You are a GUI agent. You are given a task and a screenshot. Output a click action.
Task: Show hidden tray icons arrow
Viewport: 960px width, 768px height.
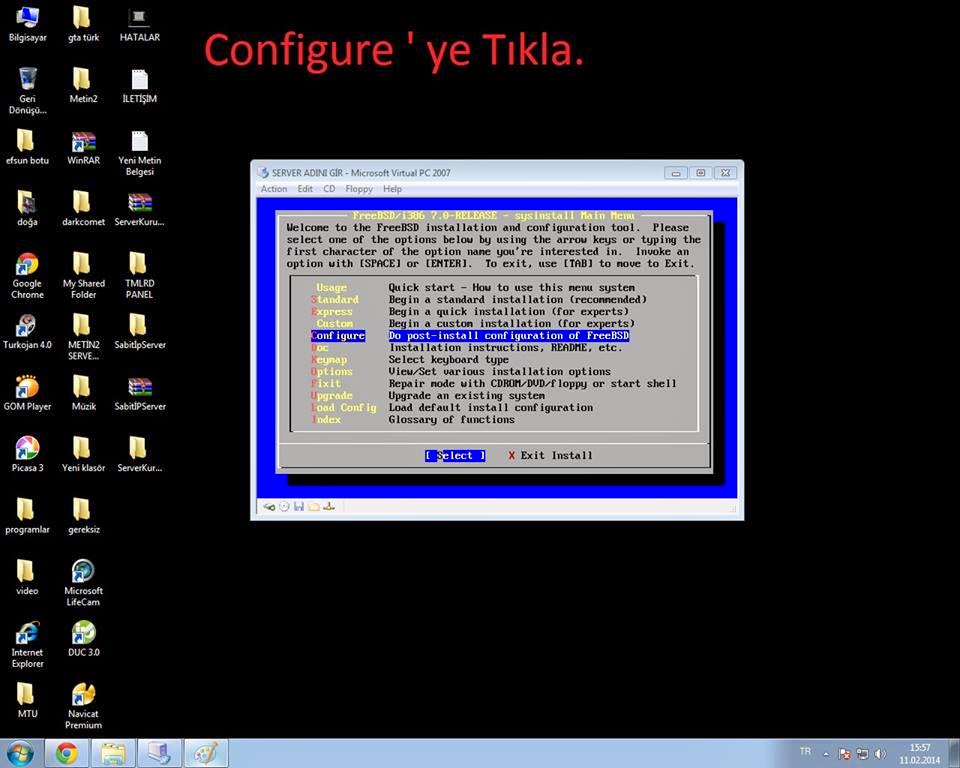click(x=826, y=754)
